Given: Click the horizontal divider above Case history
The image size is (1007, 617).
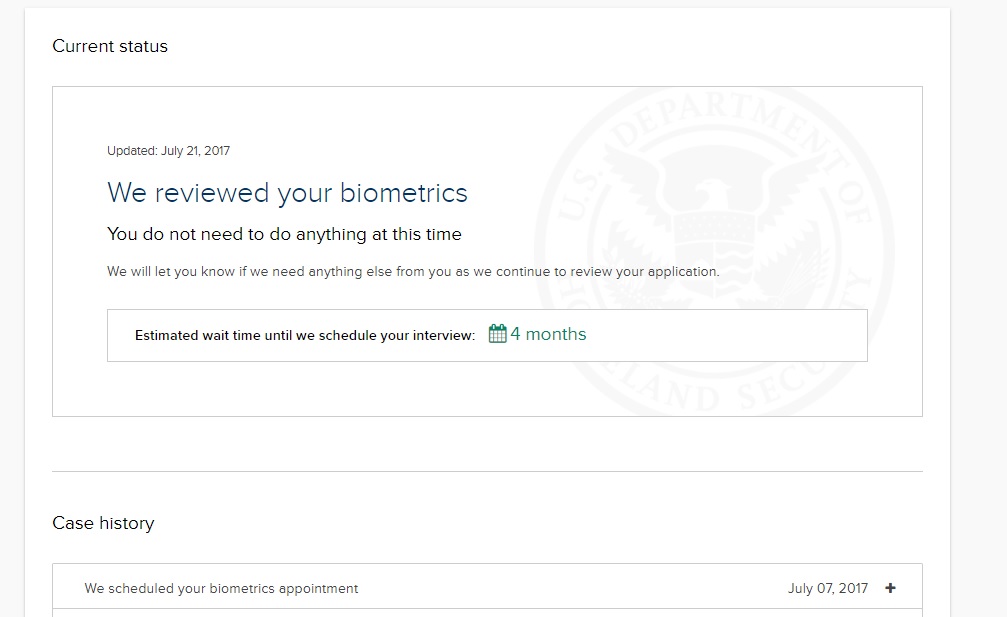Looking at the screenshot, I should (487, 471).
